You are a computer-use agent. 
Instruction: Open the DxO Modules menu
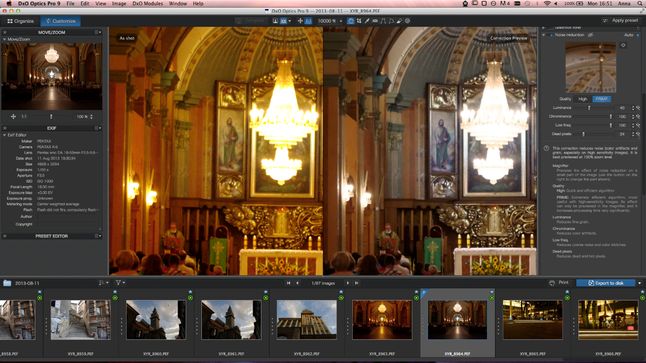coord(147,3)
